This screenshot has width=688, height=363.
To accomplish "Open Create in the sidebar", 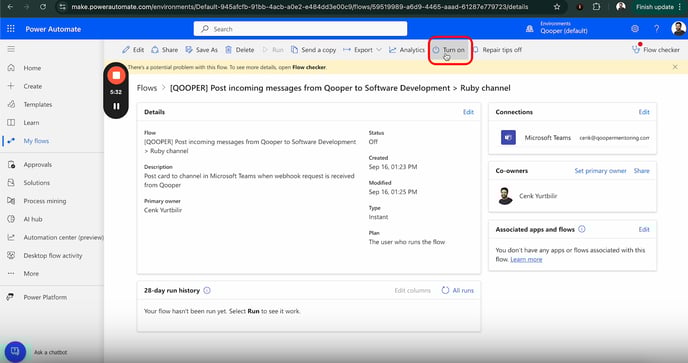I will [32, 86].
